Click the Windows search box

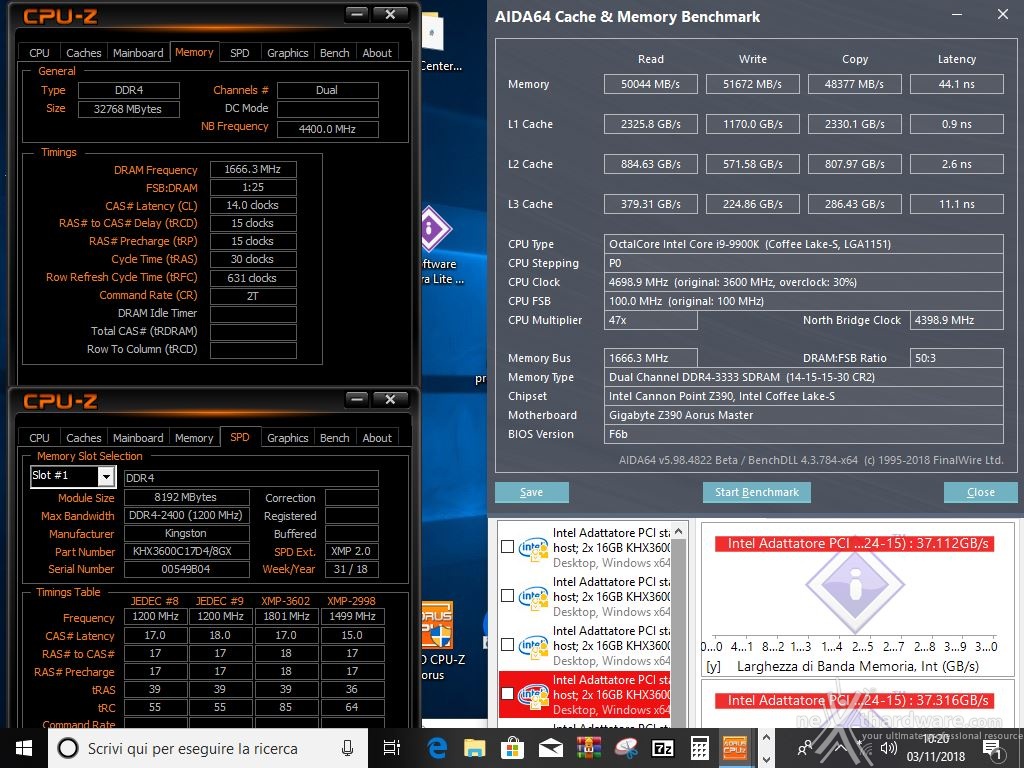click(x=208, y=748)
